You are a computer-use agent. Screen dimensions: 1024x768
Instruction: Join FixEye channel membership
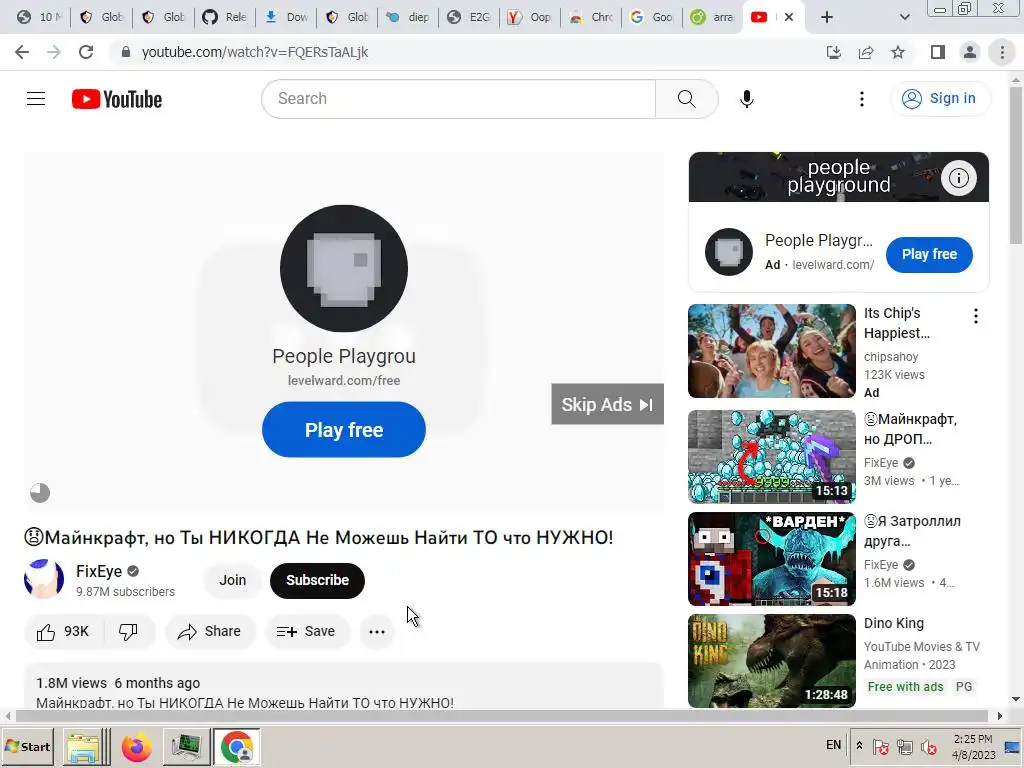click(232, 580)
